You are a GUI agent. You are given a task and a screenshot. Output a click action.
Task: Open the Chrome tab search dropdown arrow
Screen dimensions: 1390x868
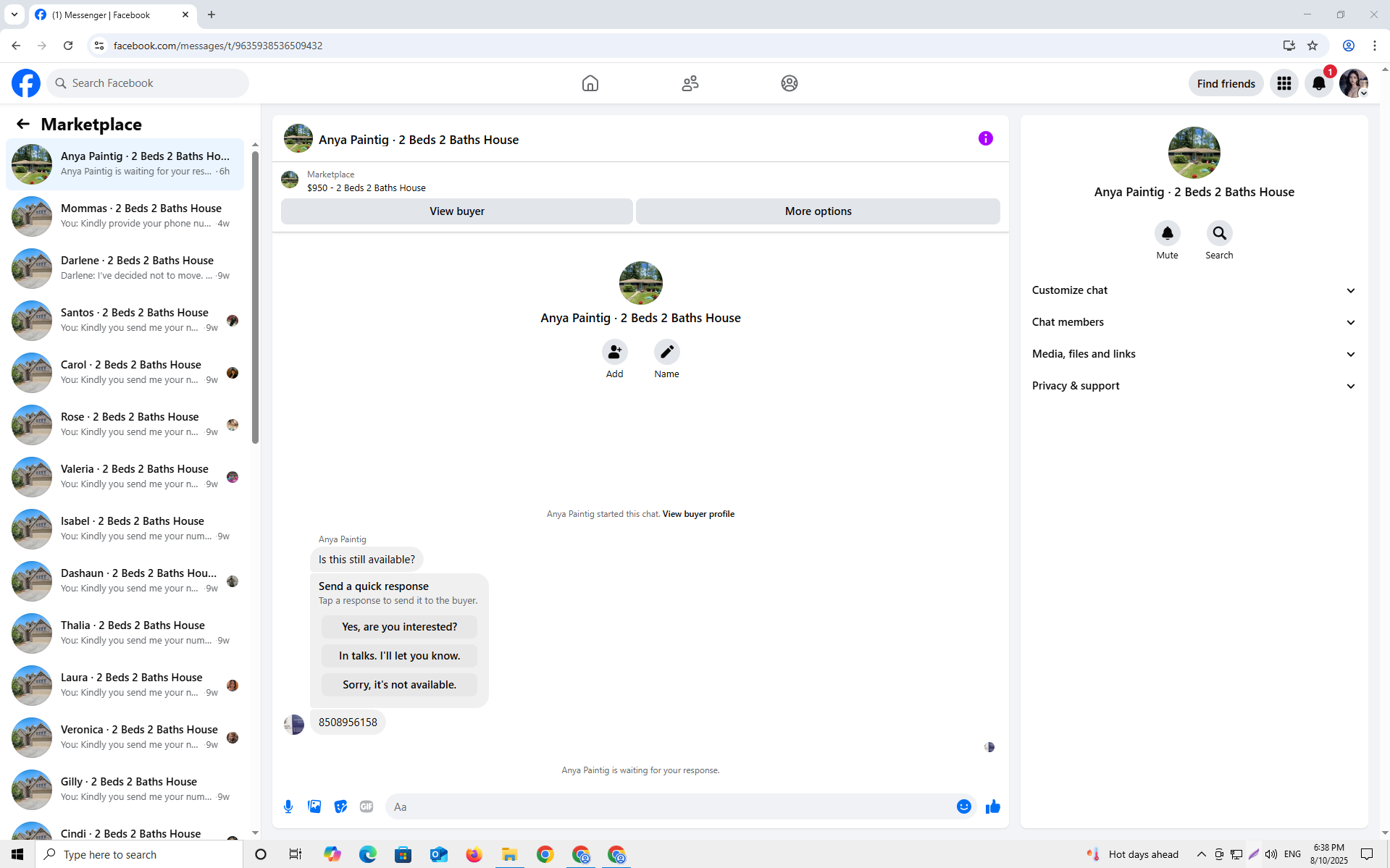14,14
